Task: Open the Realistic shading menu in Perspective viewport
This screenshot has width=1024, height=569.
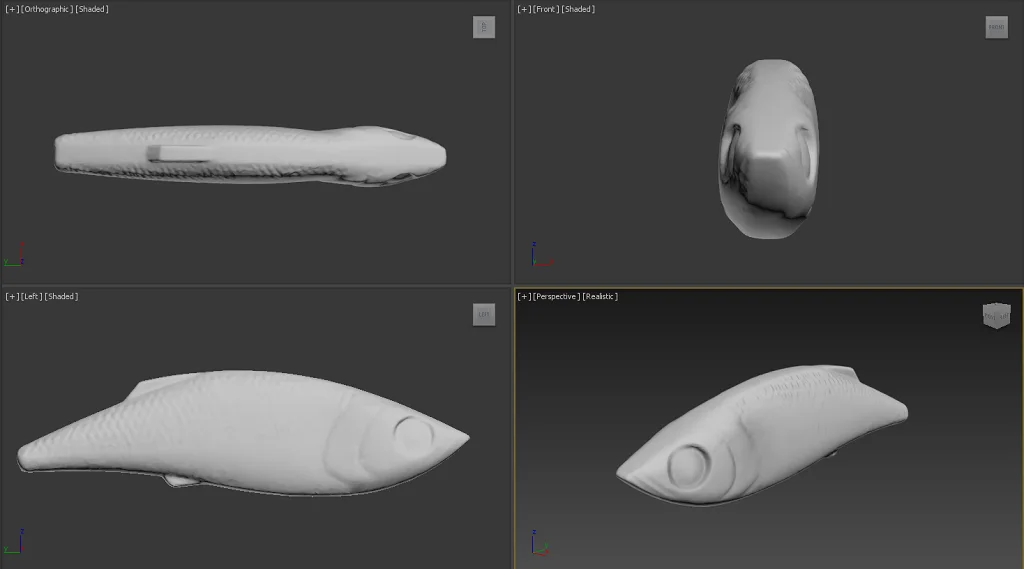Action: click(600, 296)
